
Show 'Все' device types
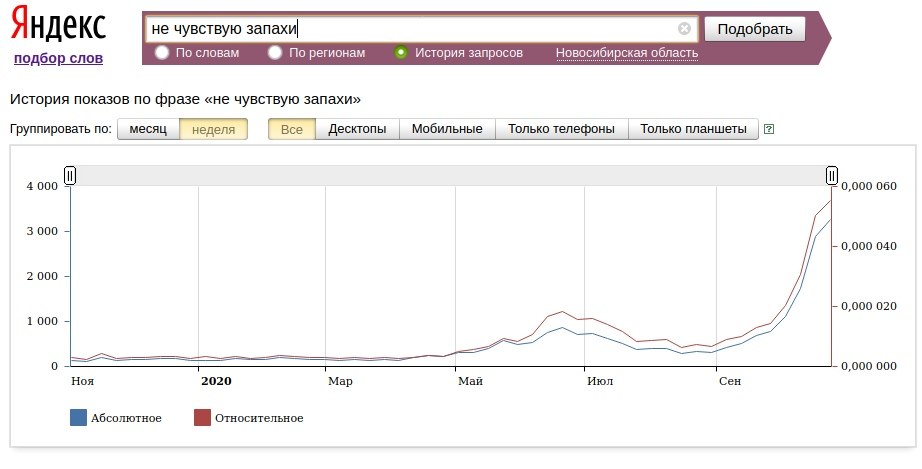pyautogui.click(x=292, y=129)
